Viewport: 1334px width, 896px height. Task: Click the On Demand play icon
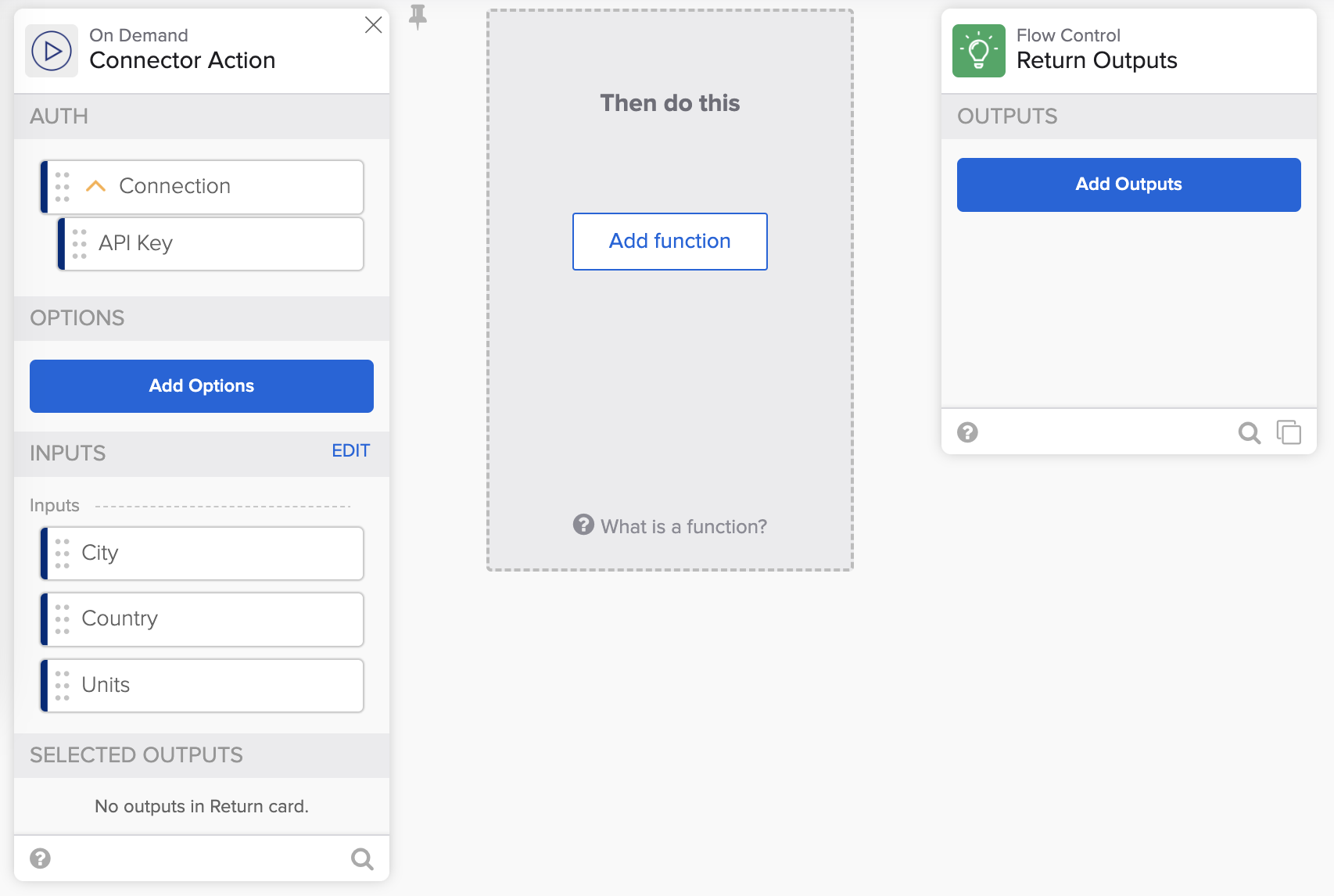point(52,51)
